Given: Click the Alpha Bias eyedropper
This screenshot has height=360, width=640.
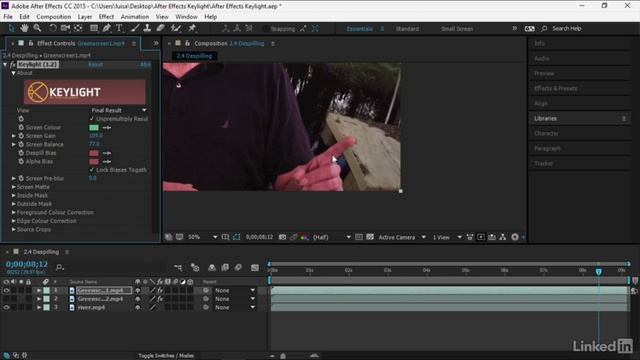Looking at the screenshot, I should click(x=107, y=162).
